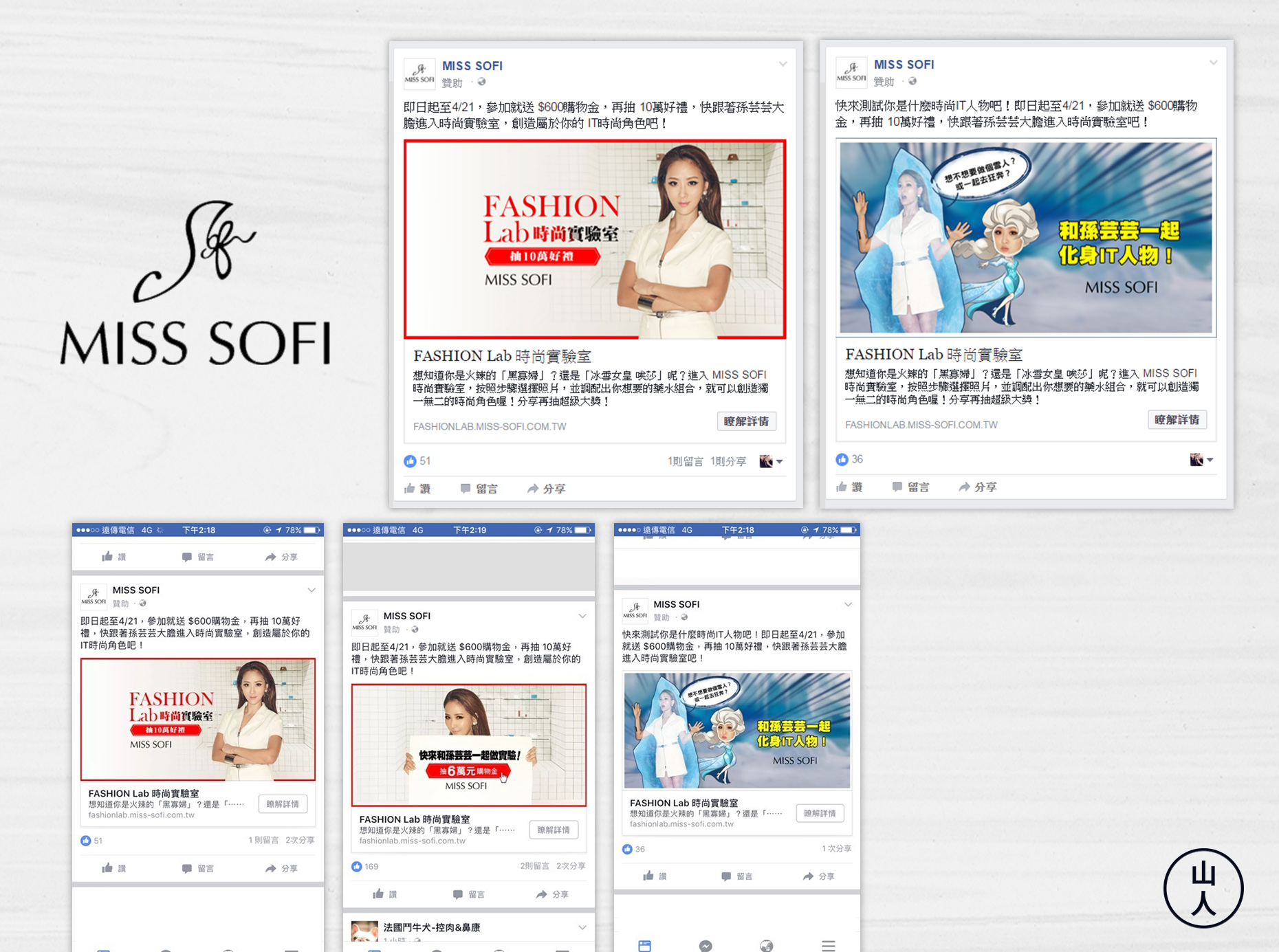Tap the 法國鬥牛犬-控肉&鼻康 page name
Screen dimensions: 1279x952
[432, 927]
